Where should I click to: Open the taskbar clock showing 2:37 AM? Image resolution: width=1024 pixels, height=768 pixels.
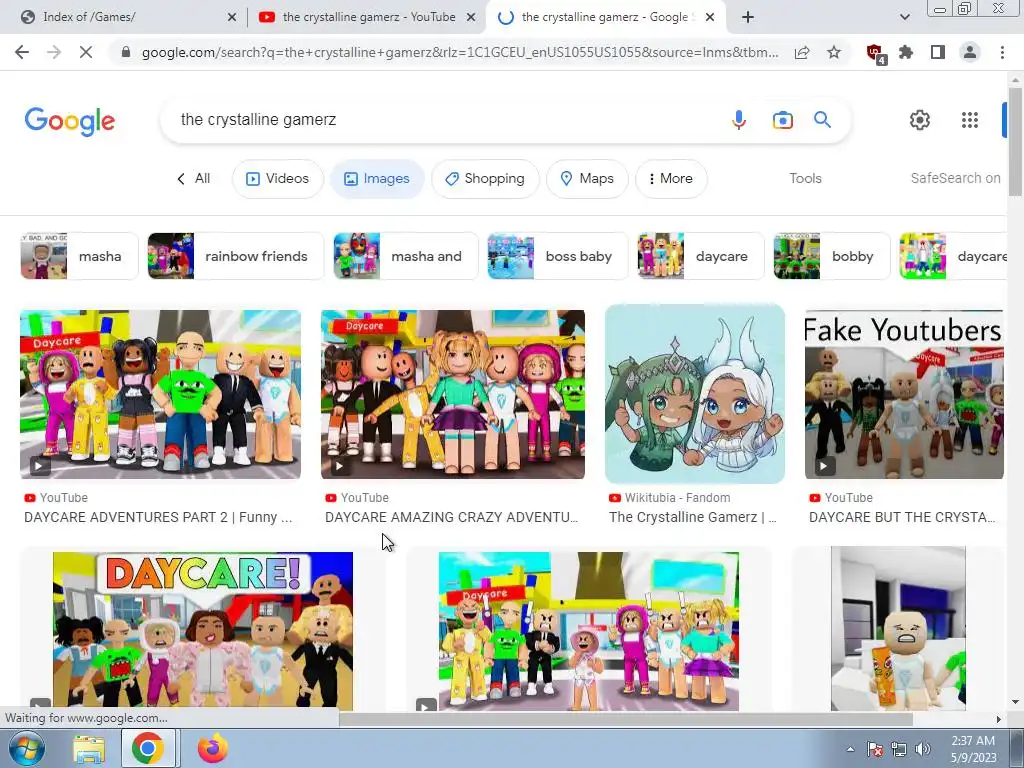(973, 749)
